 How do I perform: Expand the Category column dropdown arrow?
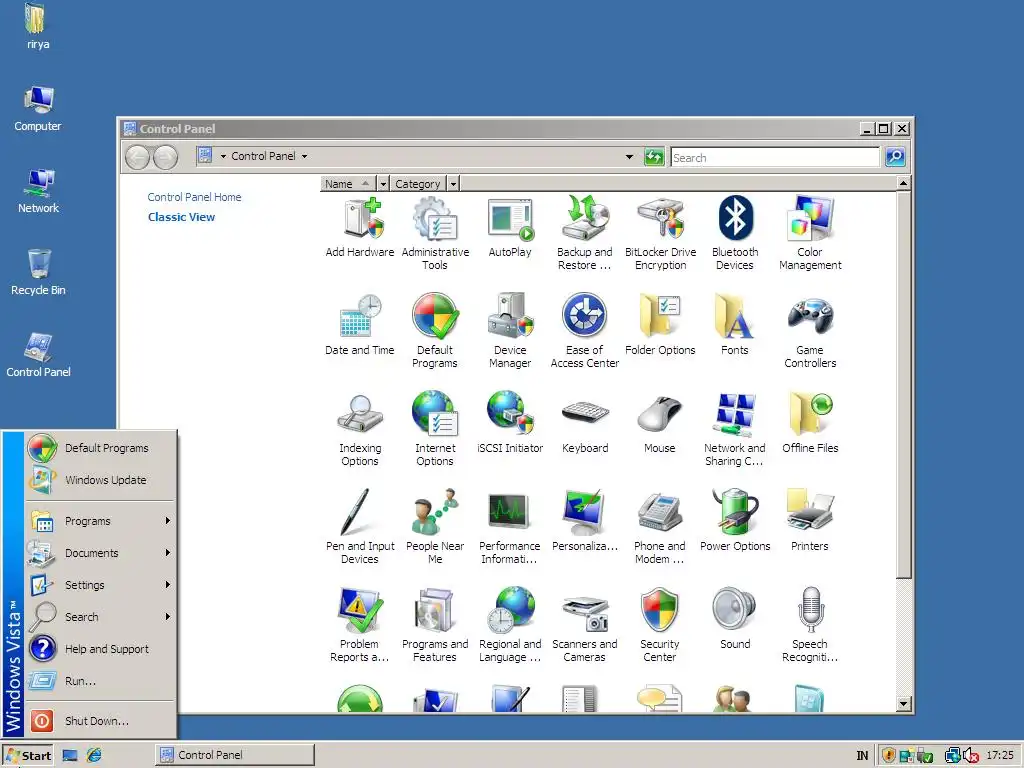[453, 184]
